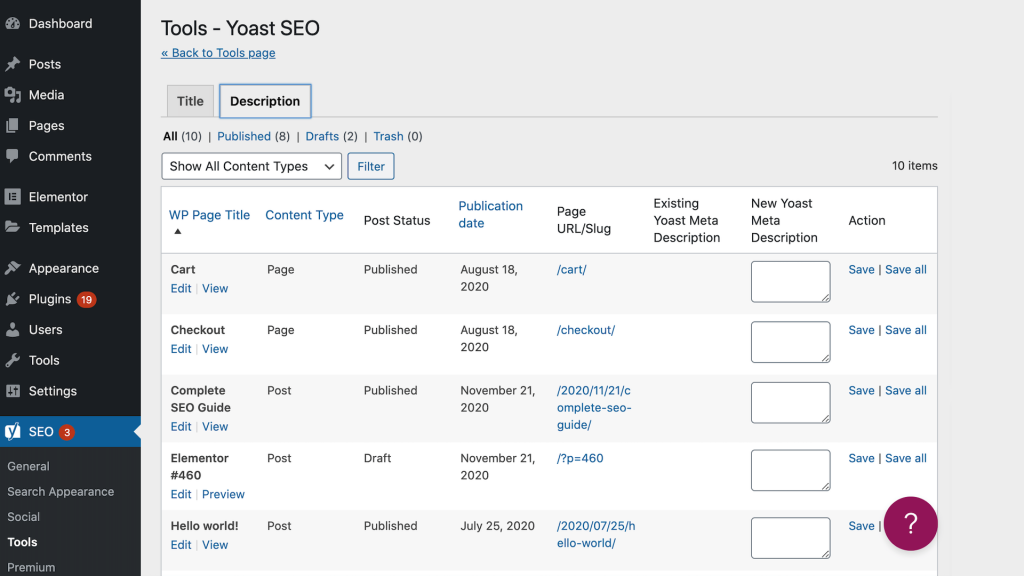Click the Cart row meta description field
This screenshot has width=1024, height=576.
pyautogui.click(x=790, y=281)
